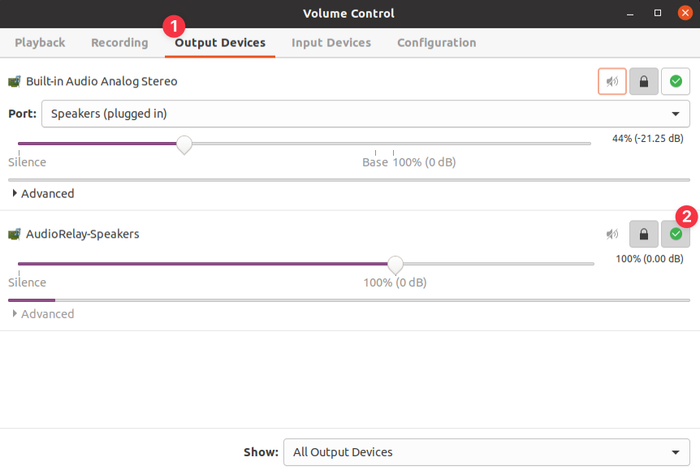Viewport: 700px width, 474px height.
Task: Click the Built-in Audio volume slider handle
Action: pyautogui.click(x=184, y=144)
